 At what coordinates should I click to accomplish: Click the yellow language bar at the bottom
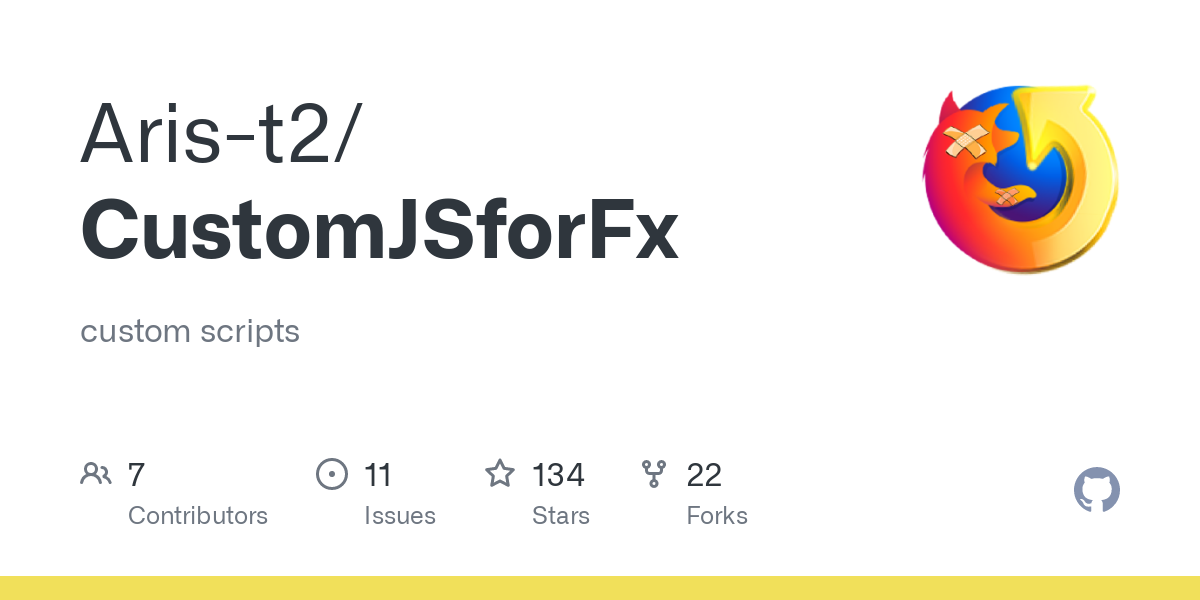click(600, 588)
